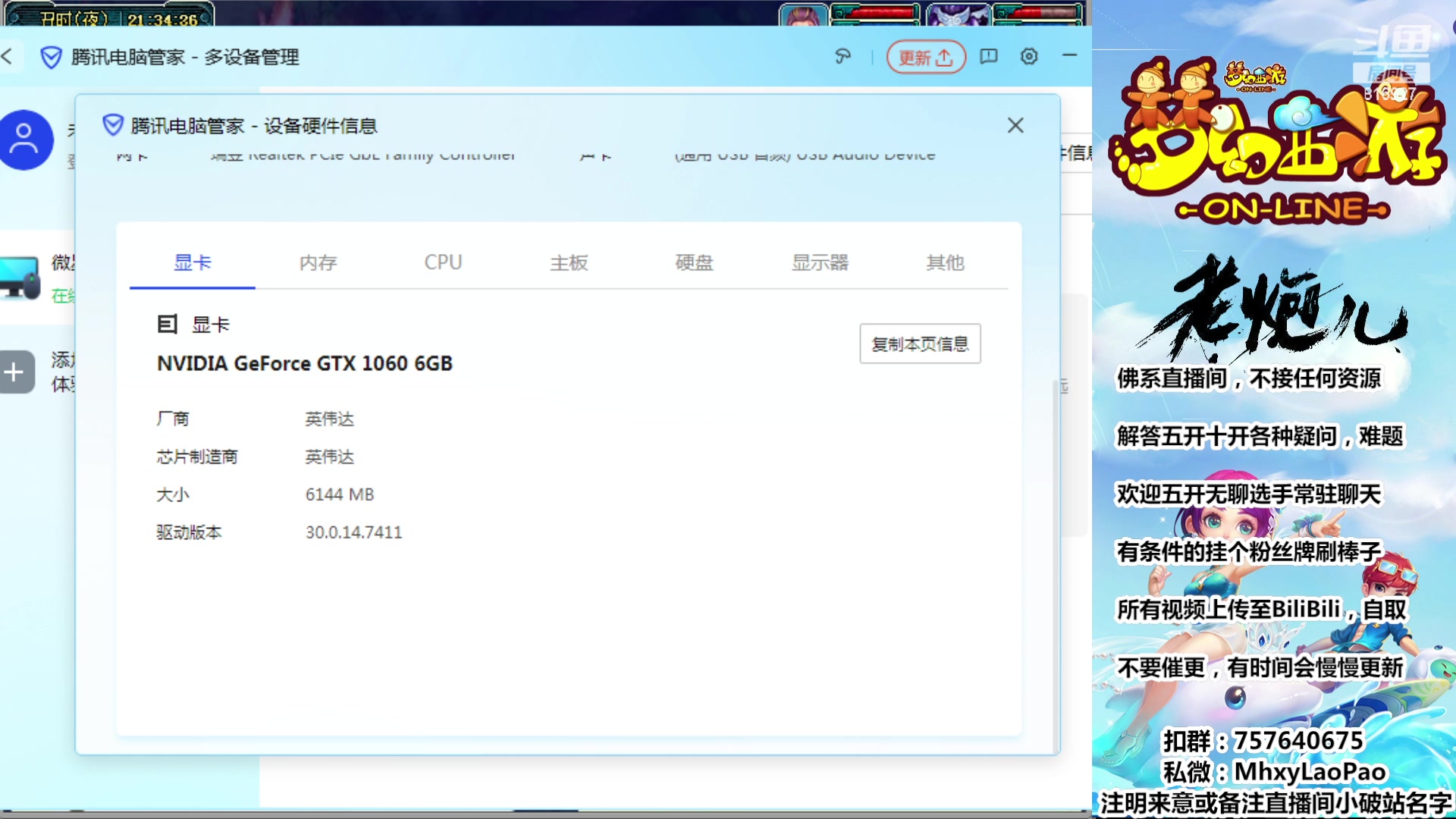Screen dimensions: 1456x819
Task: Click the 复制本页信息 copy button
Action: click(920, 344)
